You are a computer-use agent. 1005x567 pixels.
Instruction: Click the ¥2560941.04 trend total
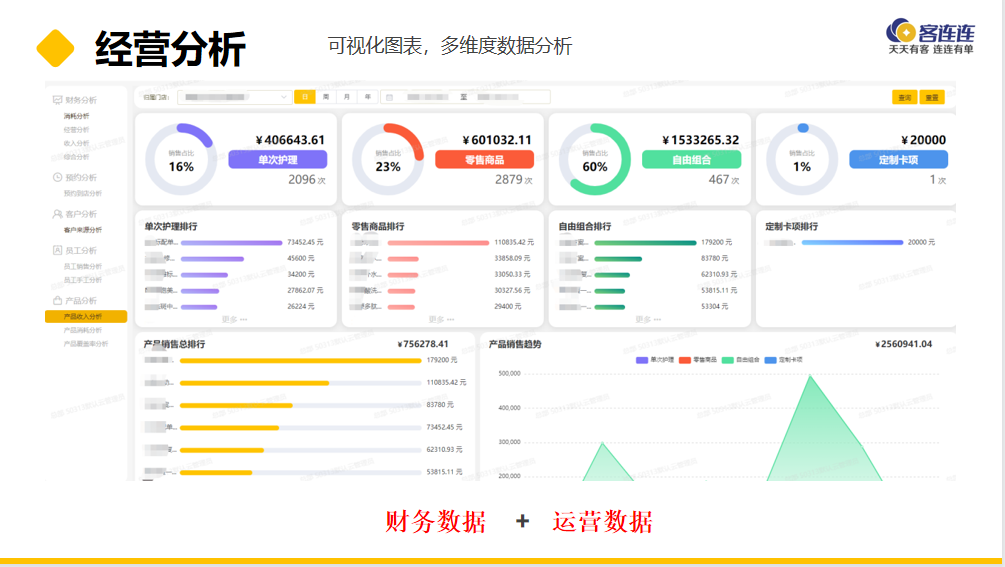[x=904, y=344]
